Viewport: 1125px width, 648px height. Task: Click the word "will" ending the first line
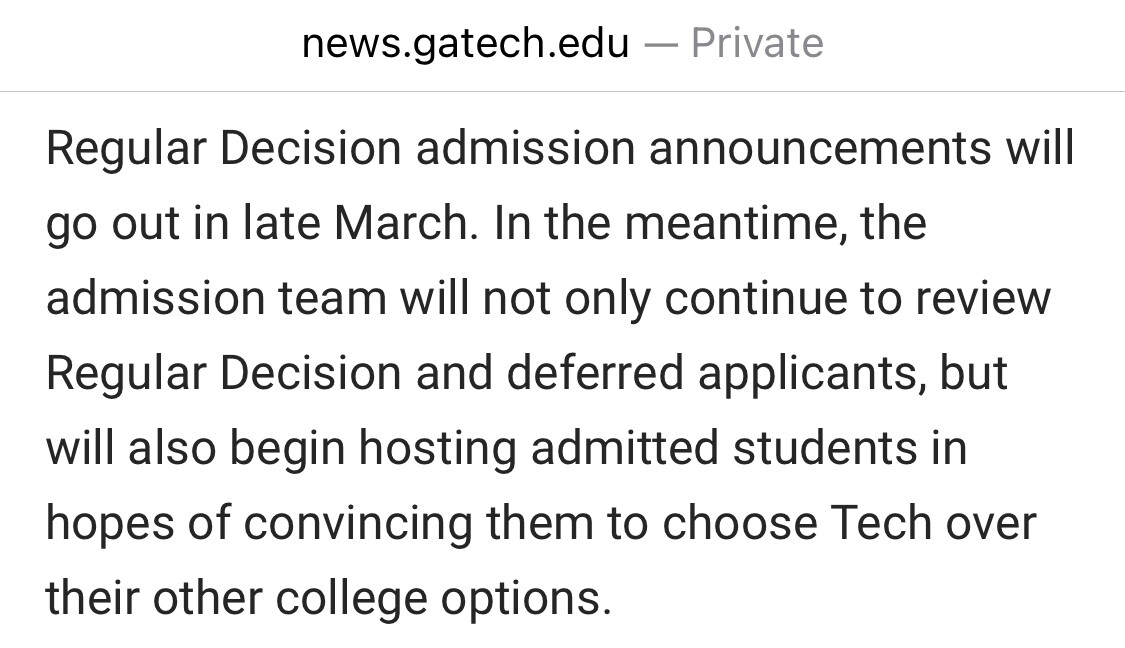1039,149
